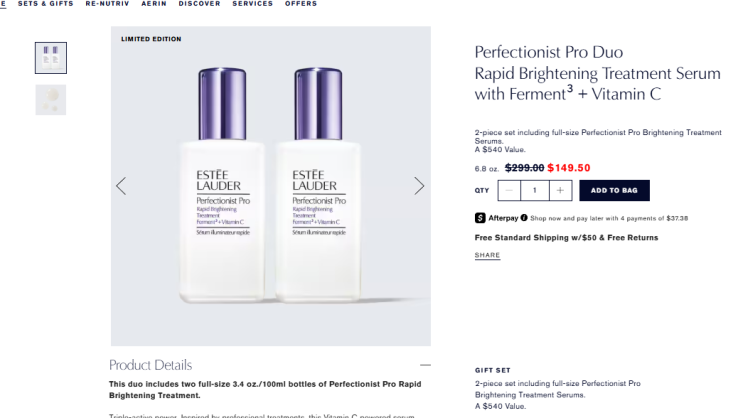Open the Sets & Gifts menu

point(46,4)
